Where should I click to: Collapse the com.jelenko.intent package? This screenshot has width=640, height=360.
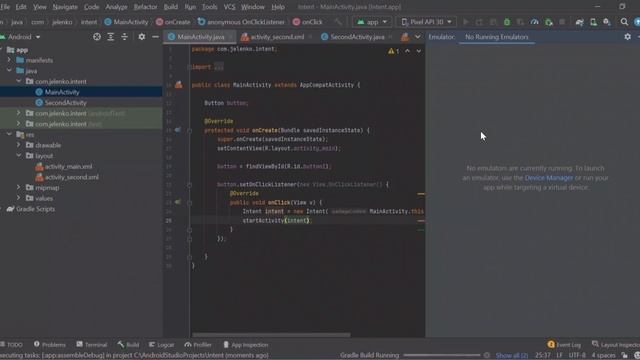click(19, 81)
